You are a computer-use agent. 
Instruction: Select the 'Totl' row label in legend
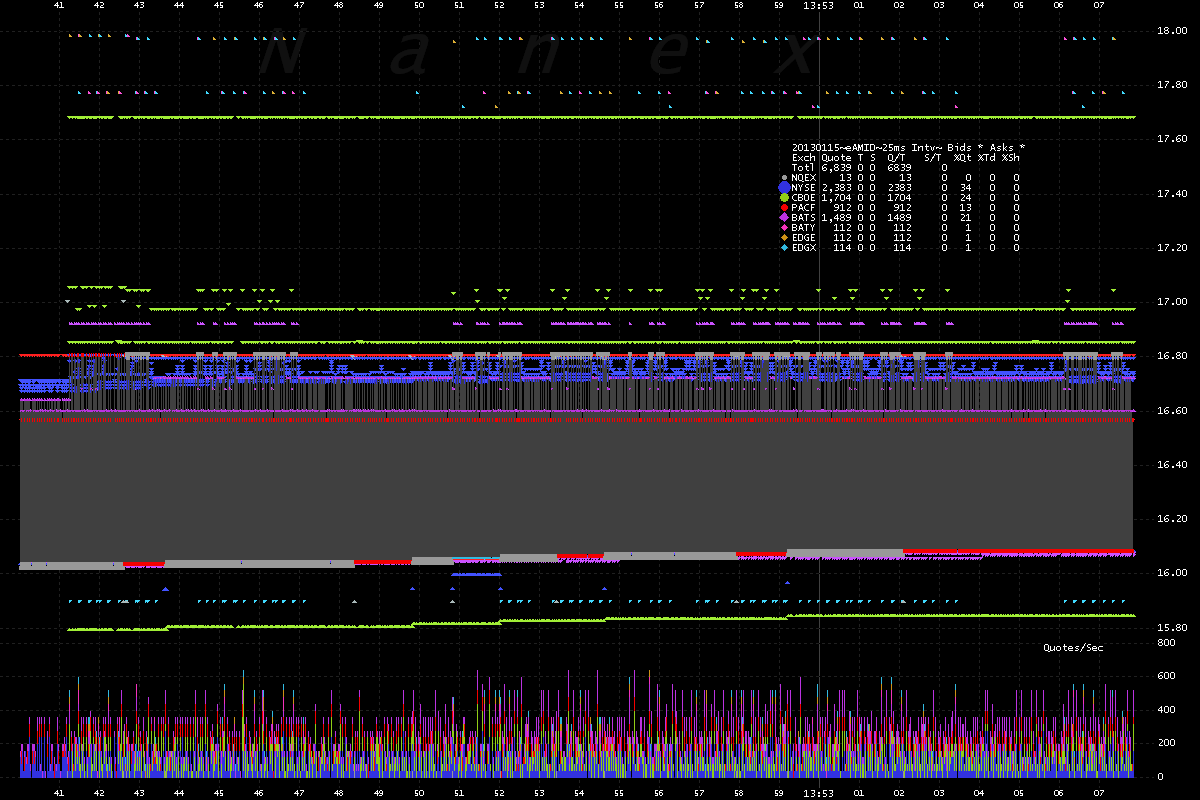point(803,167)
